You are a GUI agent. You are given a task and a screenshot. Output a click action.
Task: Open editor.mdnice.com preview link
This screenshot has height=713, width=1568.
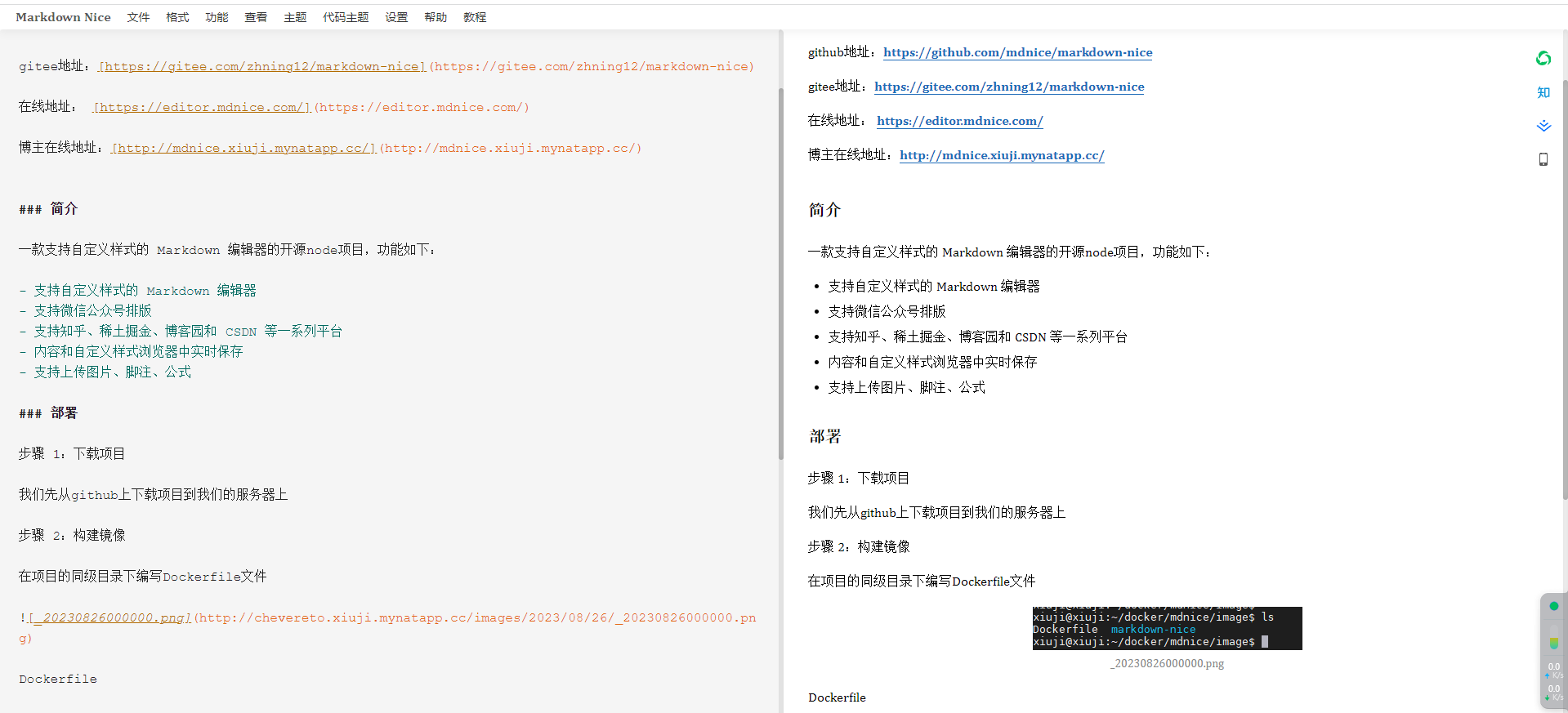point(960,121)
